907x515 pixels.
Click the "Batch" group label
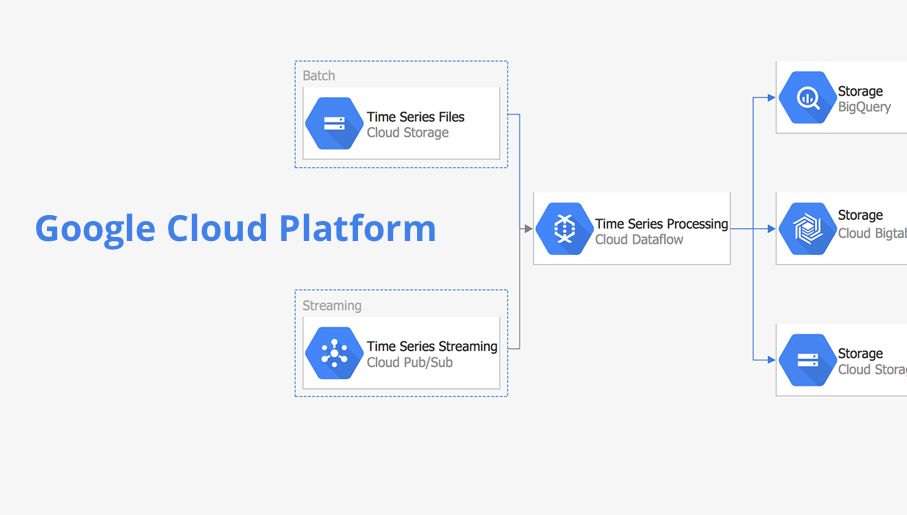pos(319,76)
